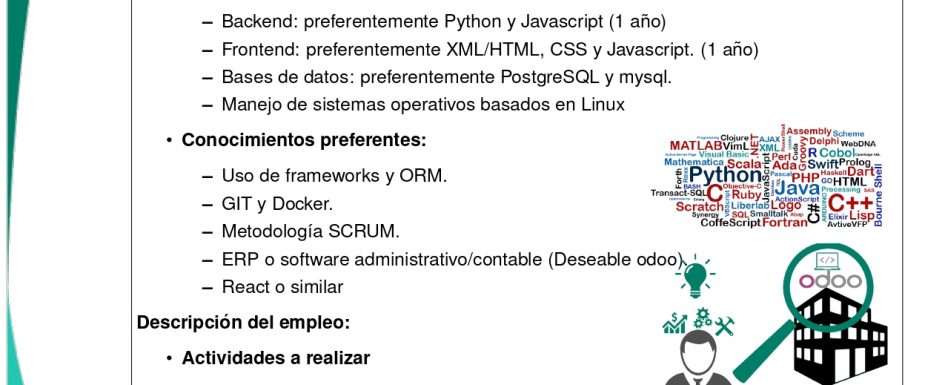Click the businessman silhouette icon
Image resolution: width=945 pixels, height=385 pixels.
pos(698,360)
